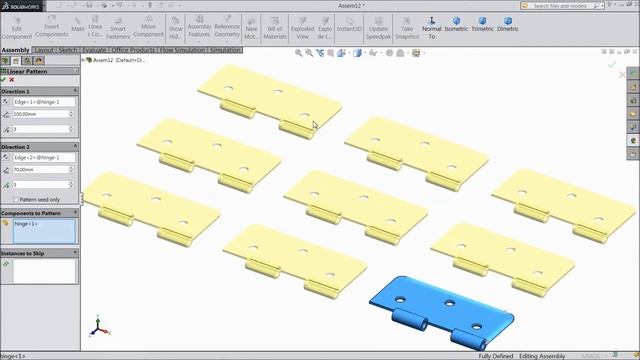Collapse the Direction 2 section
This screenshot has width=640, height=360.
coord(75,146)
